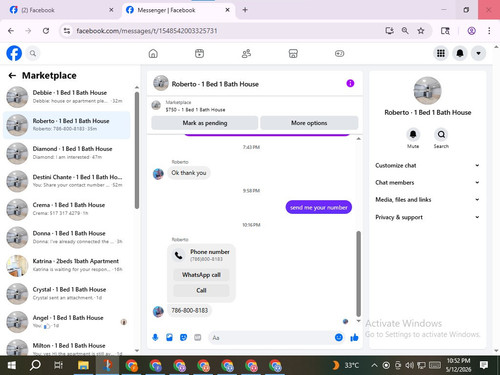Screen dimensions: 500x375
Task: Reload the page
Action: [x=46, y=31]
